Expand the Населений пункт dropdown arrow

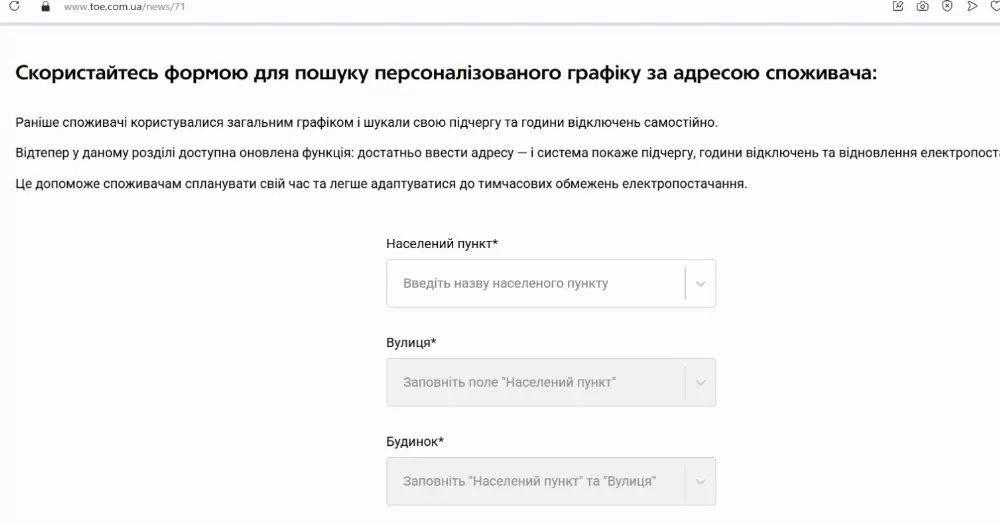click(700, 283)
